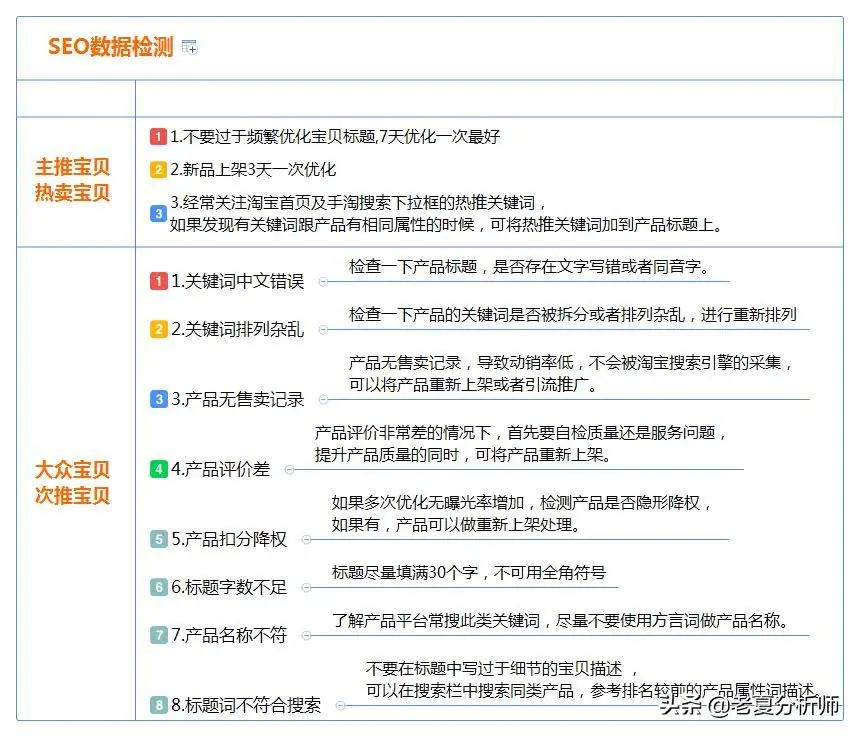Click orange priority 2 badge before 新品上架3天一次优化

tap(158, 170)
